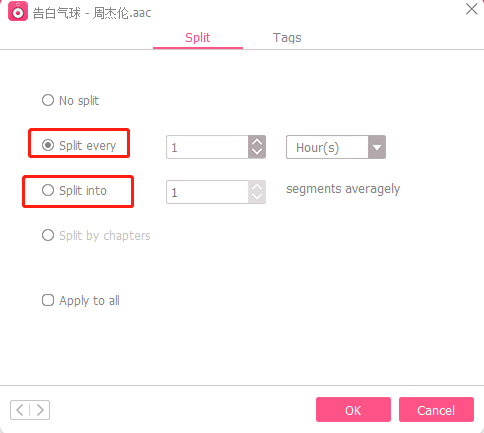This screenshot has width=484, height=433.
Task: Close the split dialog window
Action: [471, 9]
